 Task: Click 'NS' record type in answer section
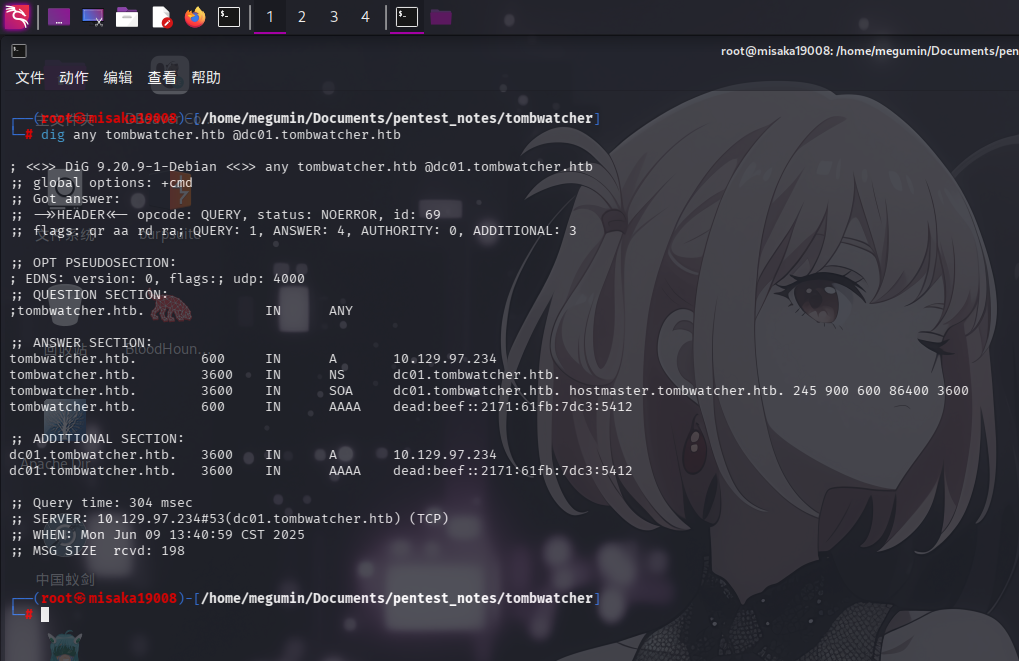[337, 374]
